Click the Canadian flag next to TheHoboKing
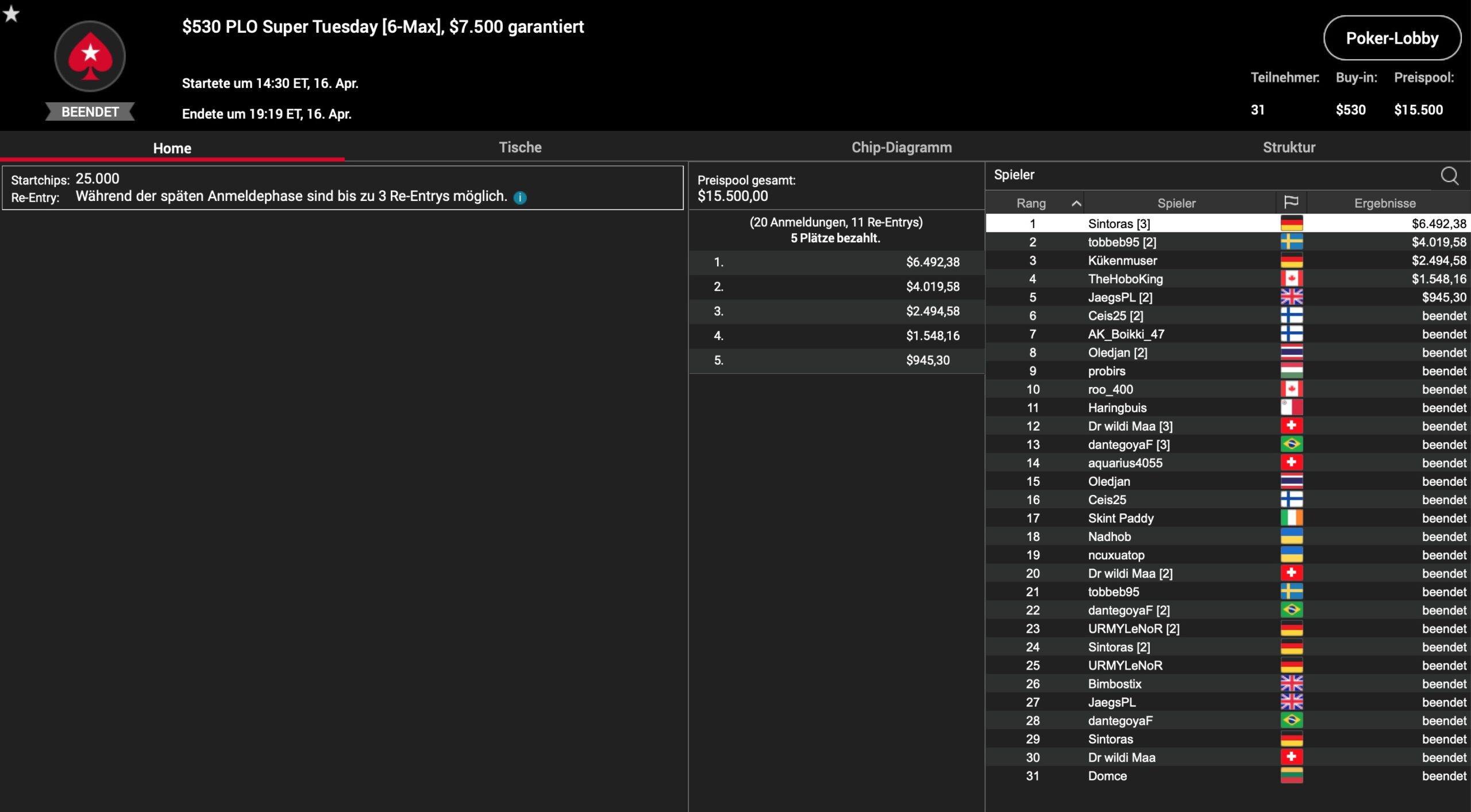The image size is (1471, 812). pos(1291,279)
